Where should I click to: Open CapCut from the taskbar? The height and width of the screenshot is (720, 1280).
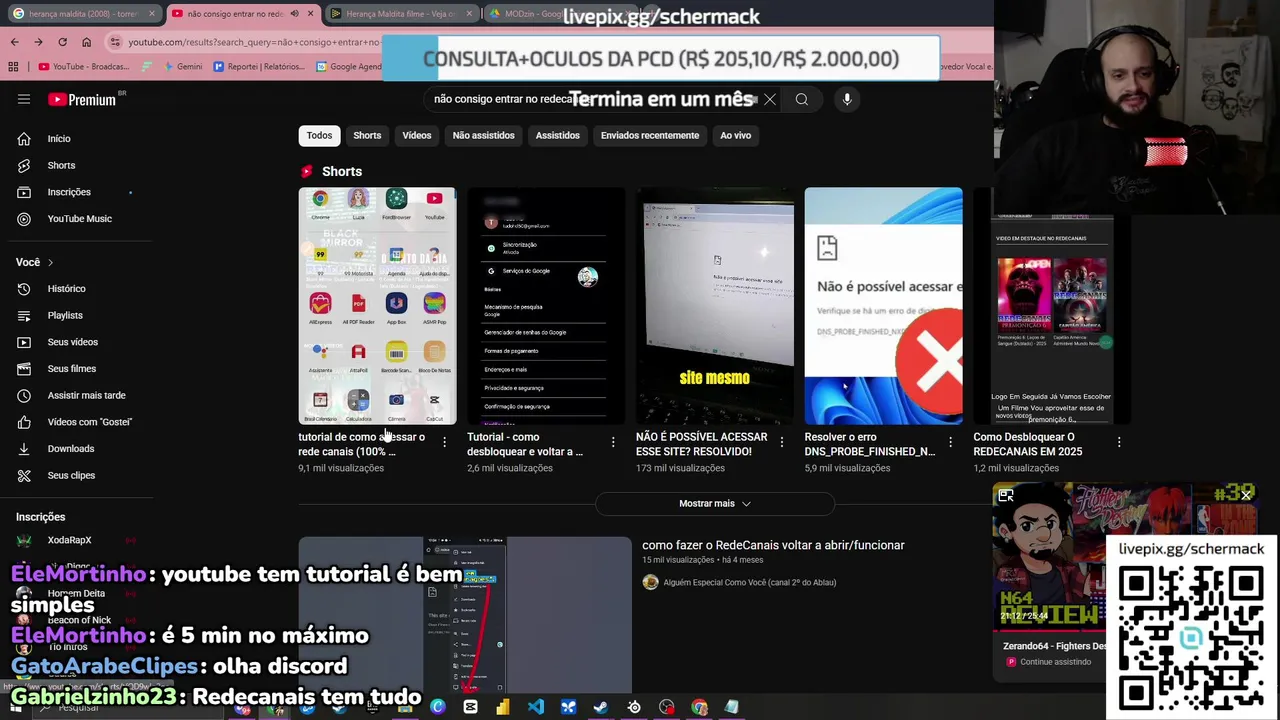tap(470, 707)
